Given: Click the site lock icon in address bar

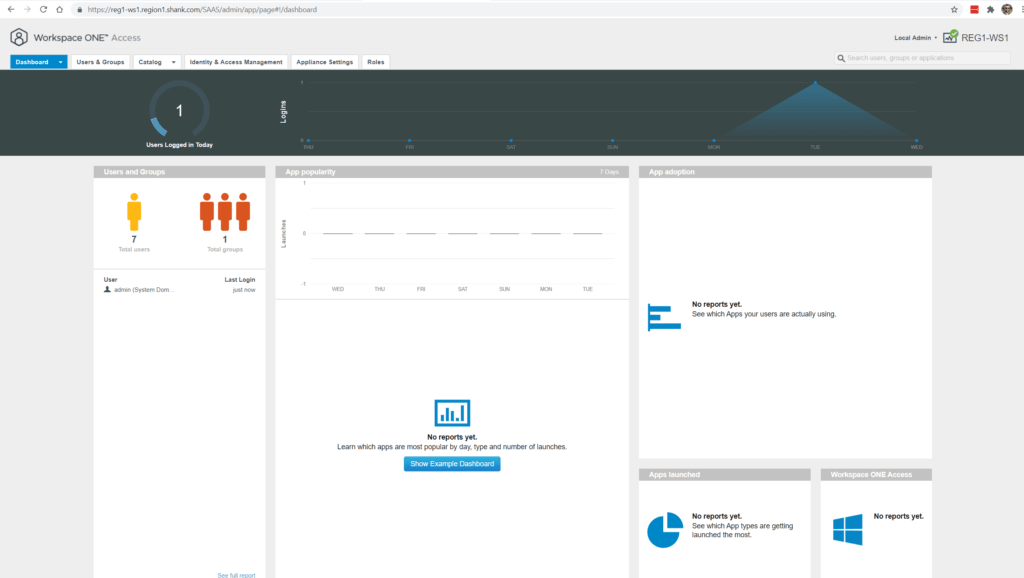Looking at the screenshot, I should (x=79, y=10).
